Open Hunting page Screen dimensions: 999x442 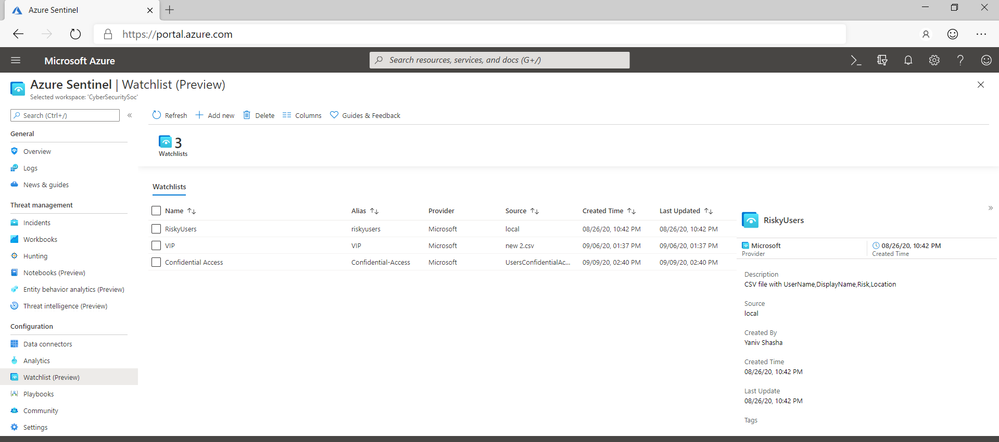click(35, 256)
